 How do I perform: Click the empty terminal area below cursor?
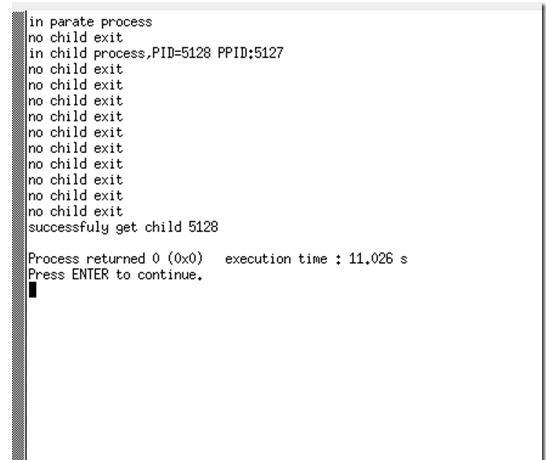click(282, 378)
